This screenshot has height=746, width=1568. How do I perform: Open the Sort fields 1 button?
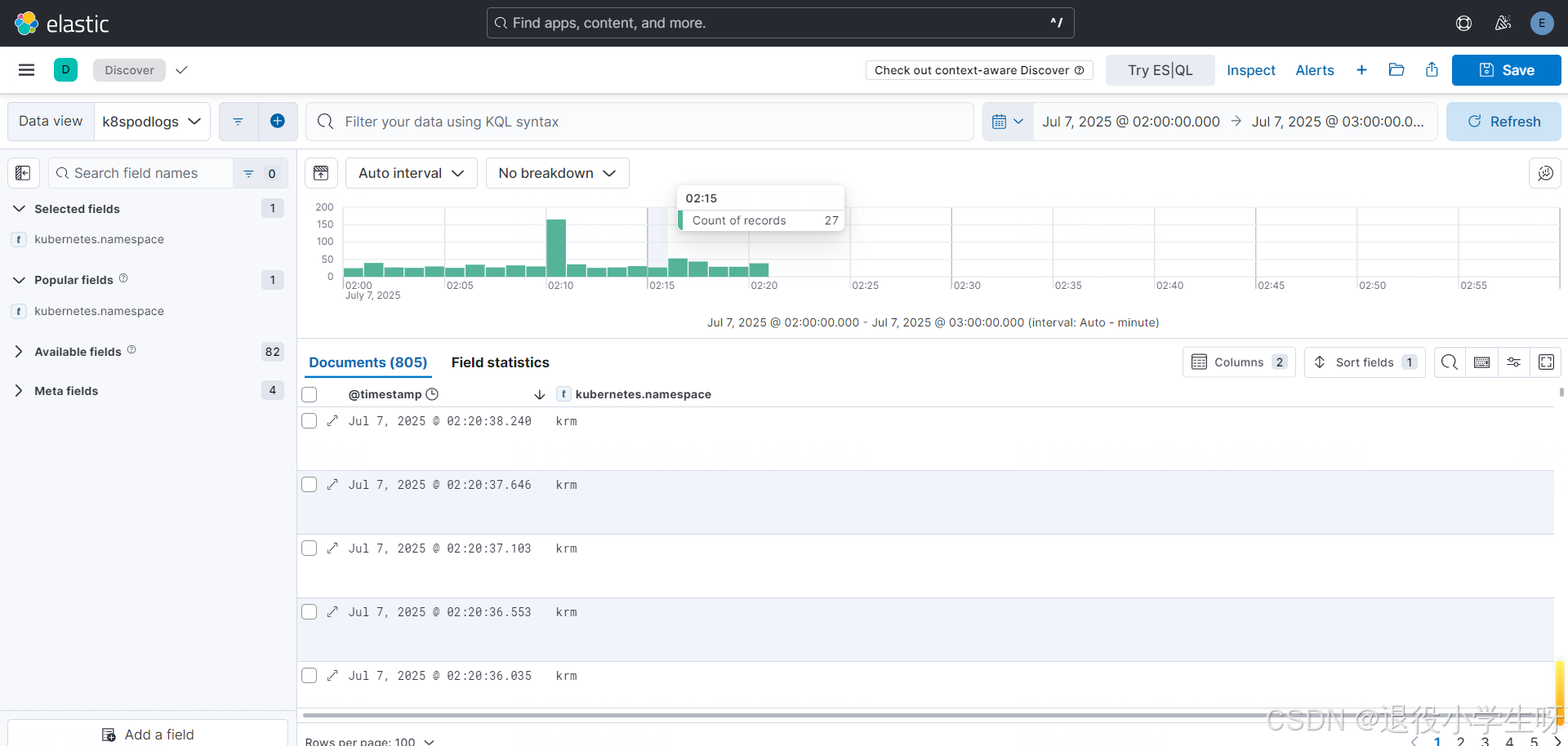click(1365, 362)
